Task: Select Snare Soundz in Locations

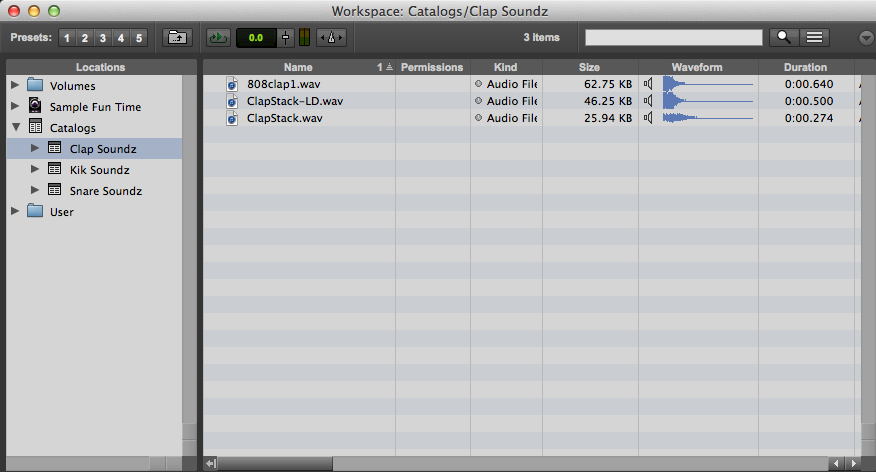Action: pos(106,191)
